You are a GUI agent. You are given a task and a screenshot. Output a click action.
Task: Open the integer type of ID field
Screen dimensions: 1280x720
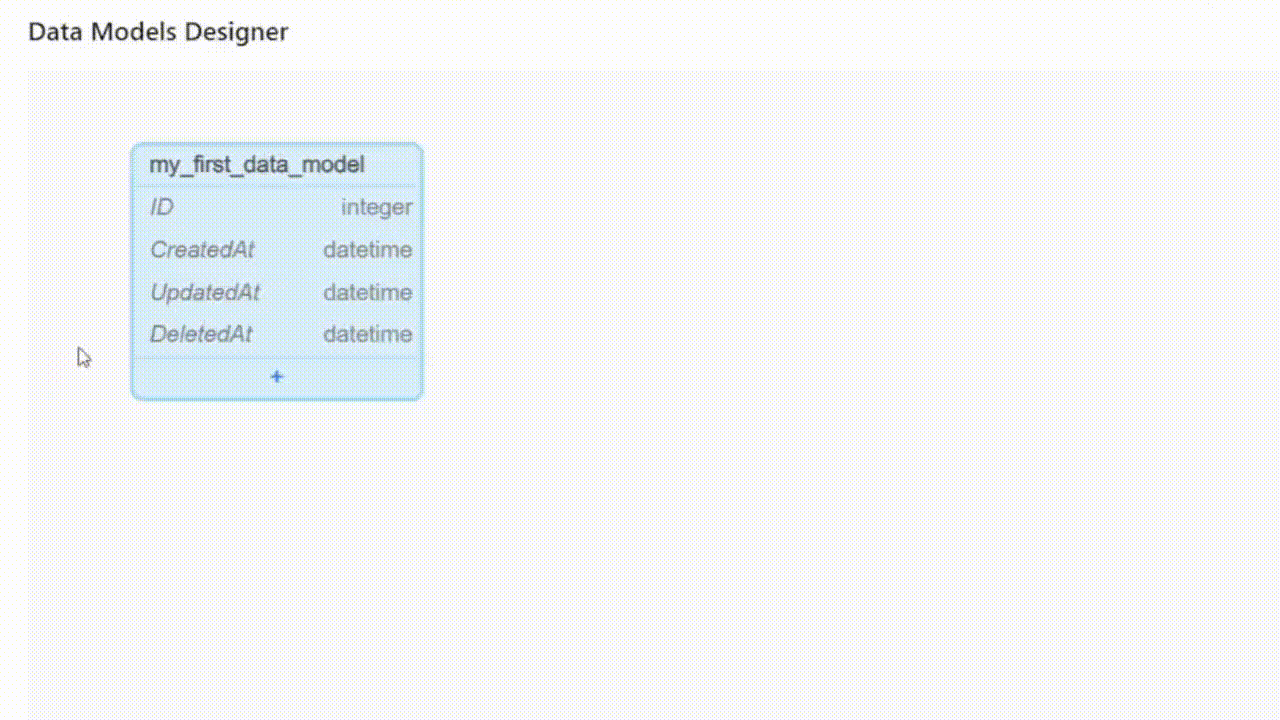(x=376, y=207)
